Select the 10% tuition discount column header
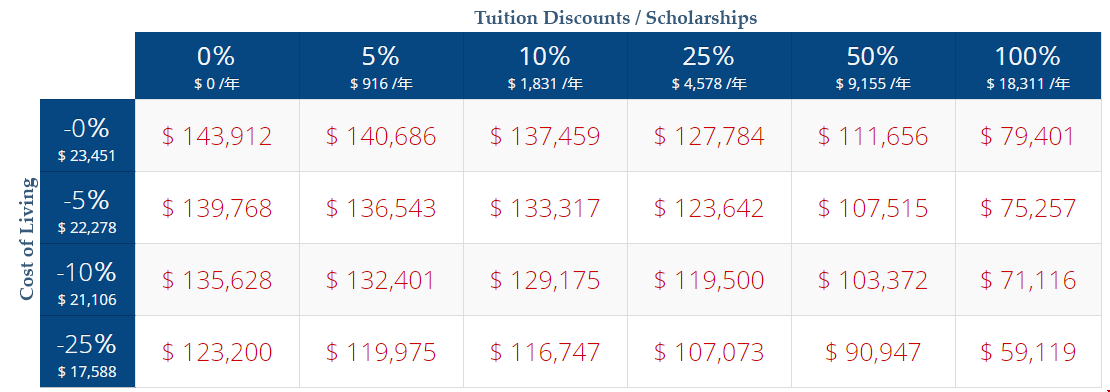Viewport: 1110px width, 392px height. pyautogui.click(x=545, y=66)
